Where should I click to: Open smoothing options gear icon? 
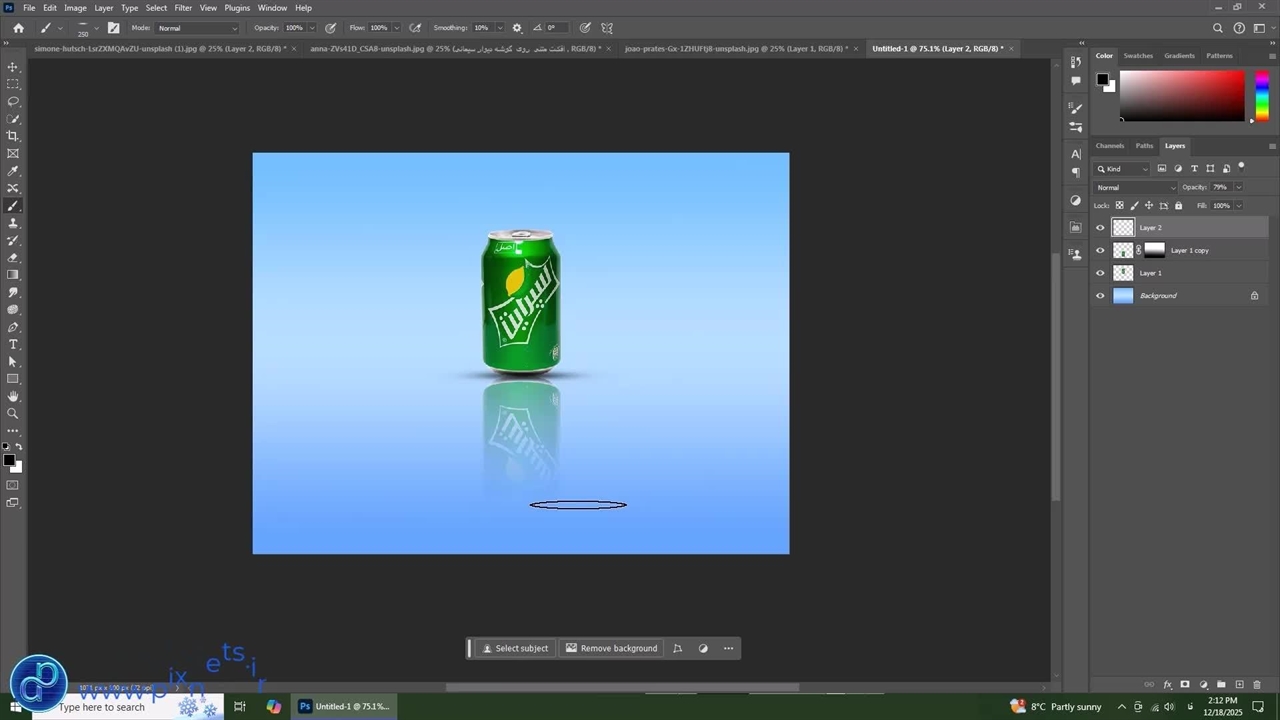(517, 28)
